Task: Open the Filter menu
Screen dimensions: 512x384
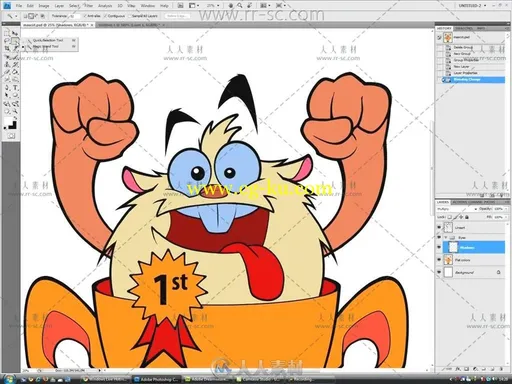Action: [x=88, y=6]
